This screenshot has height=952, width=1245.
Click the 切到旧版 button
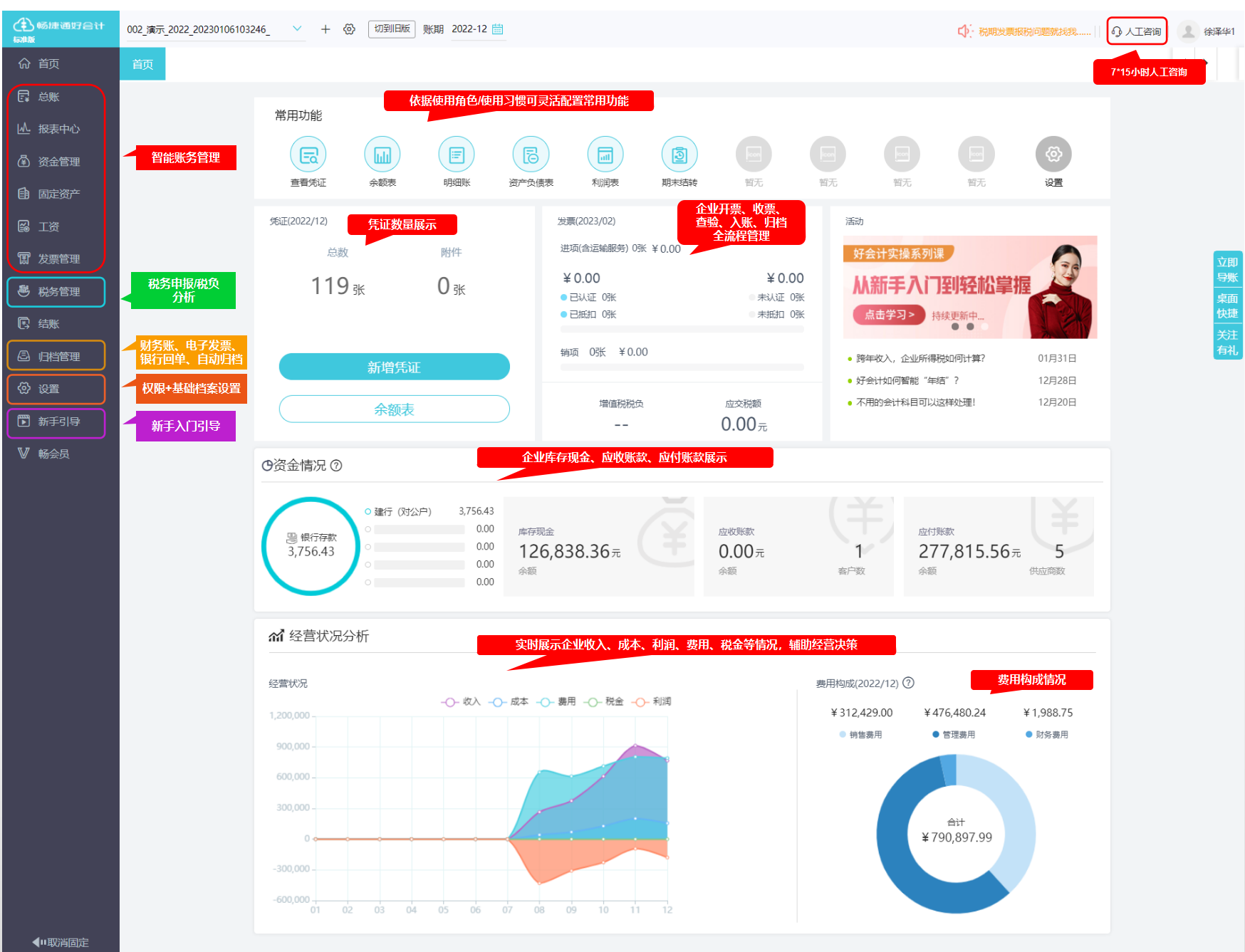pos(392,29)
